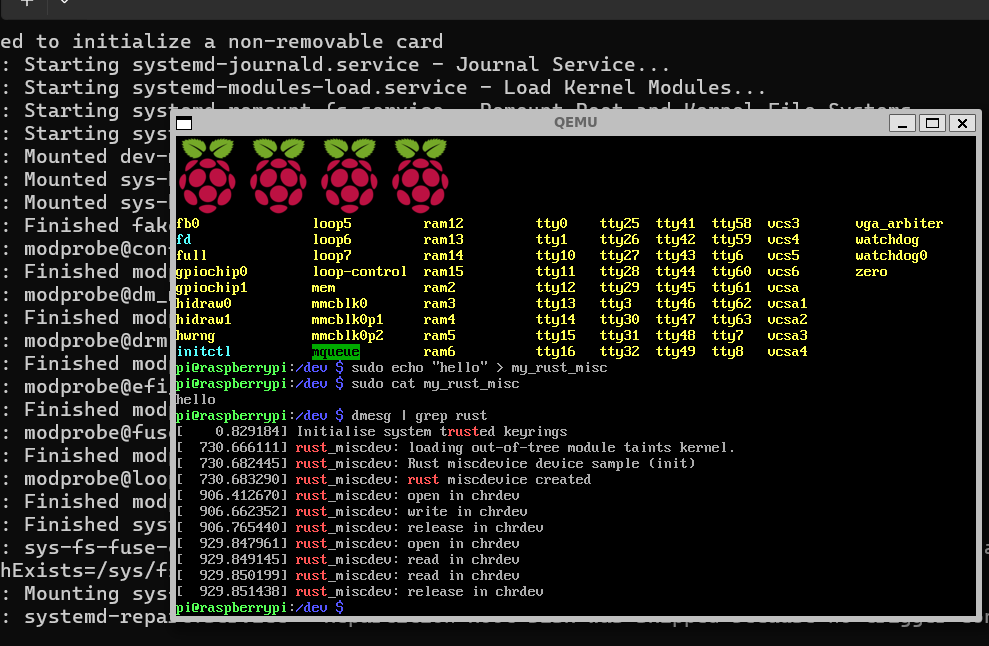Select the 'tty41' entry

pyautogui.click(x=676, y=223)
